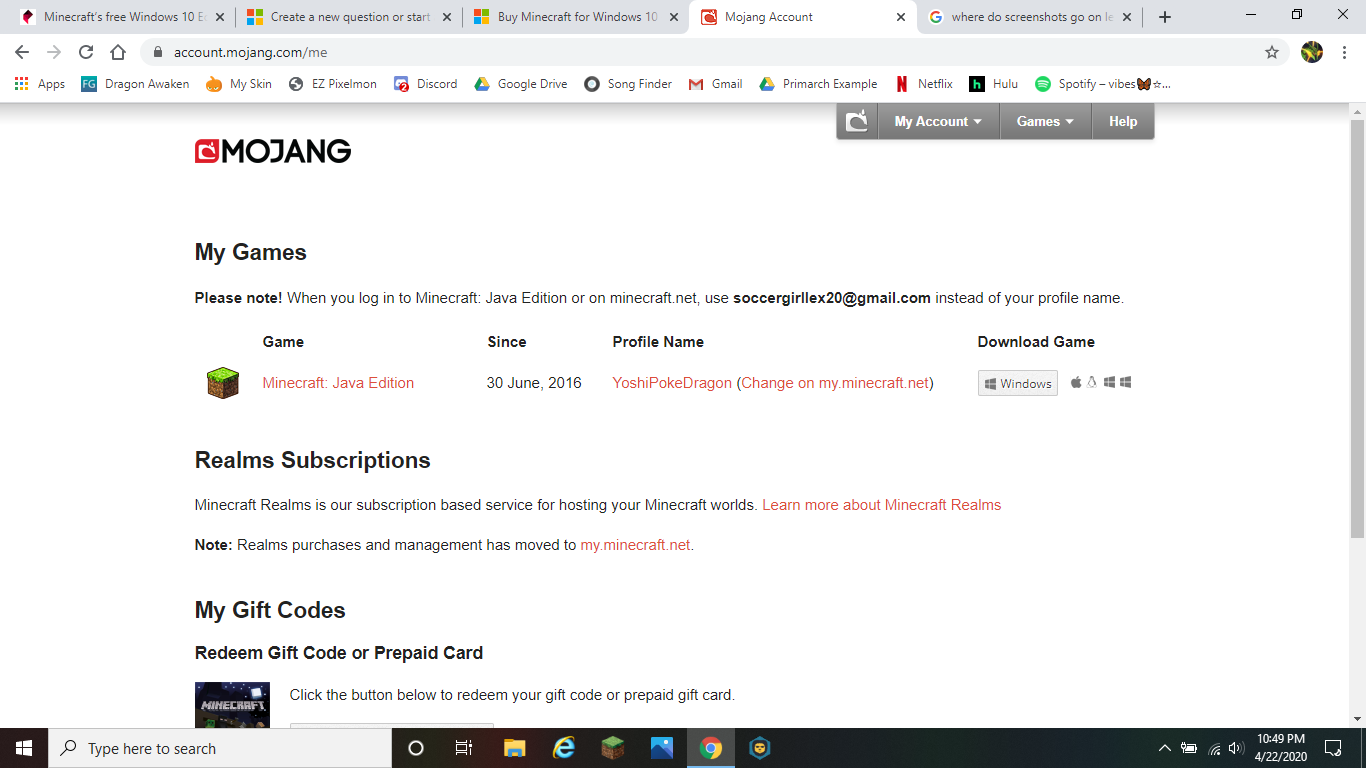
Task: Click the Minecraft grass block icon
Action: coord(223,383)
